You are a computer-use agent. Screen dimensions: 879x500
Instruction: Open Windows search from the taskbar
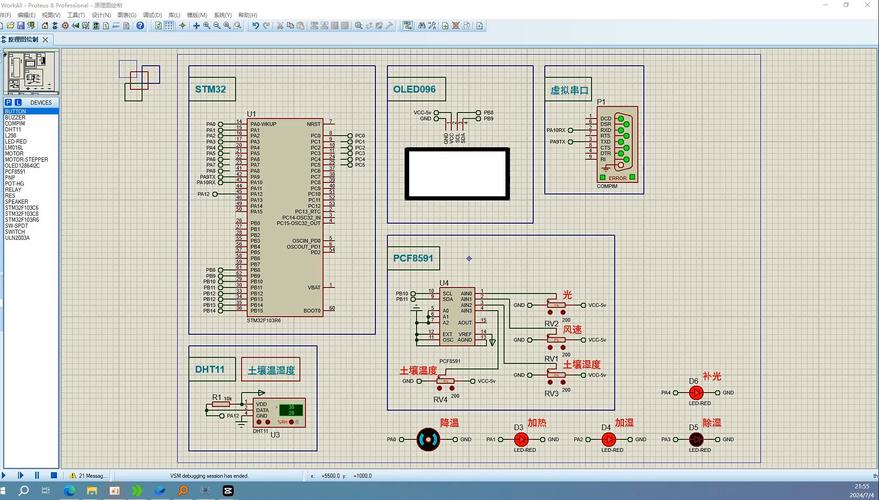[x=24, y=490]
